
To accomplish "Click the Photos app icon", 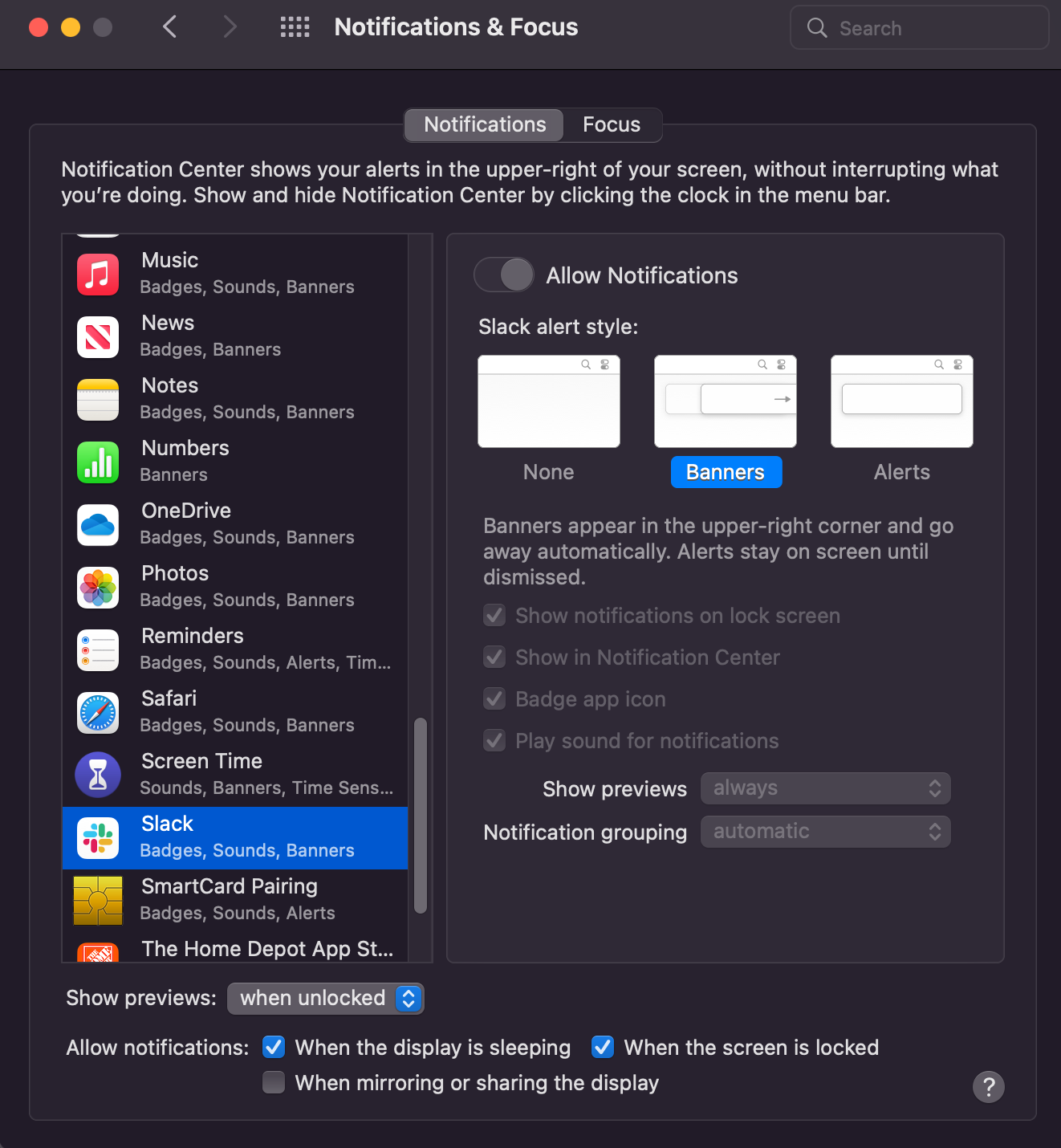I will coord(98,587).
